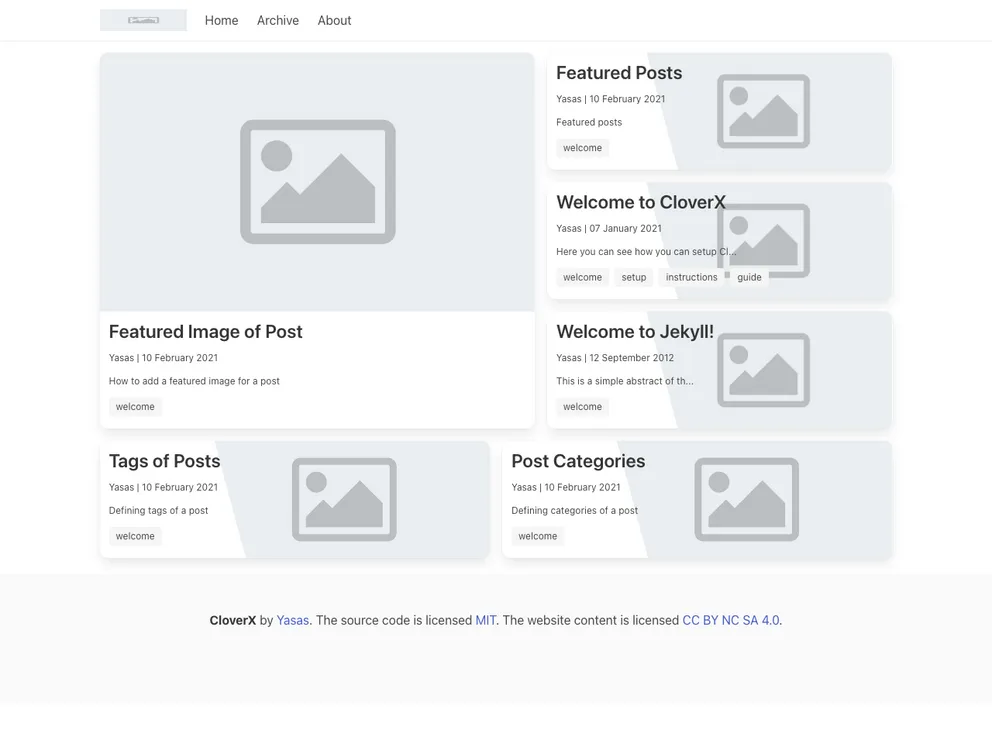The width and height of the screenshot is (992, 744).
Task: Open the About page link
Action: [334, 20]
